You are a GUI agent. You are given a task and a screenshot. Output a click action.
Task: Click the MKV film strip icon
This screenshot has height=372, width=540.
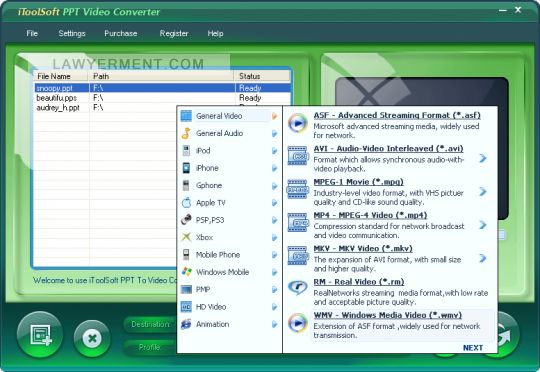[x=298, y=256]
